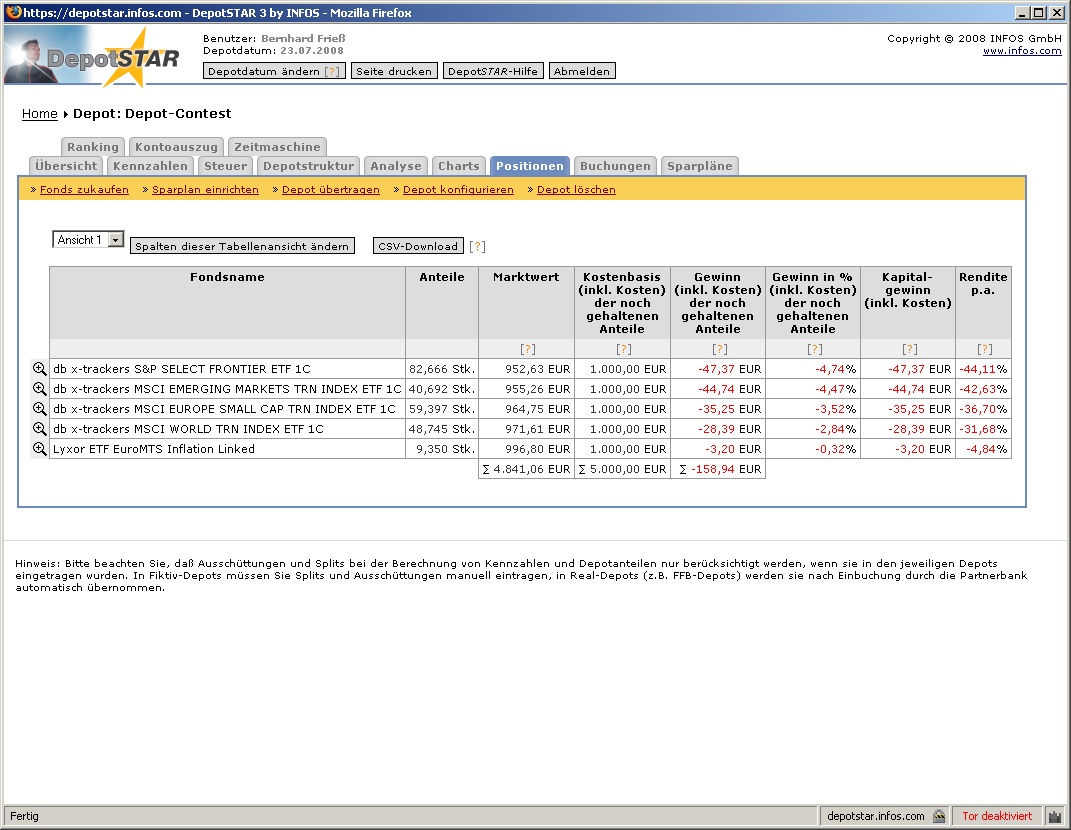Open details magnifier for Lyxor ETF EuroMTS

[x=40, y=449]
